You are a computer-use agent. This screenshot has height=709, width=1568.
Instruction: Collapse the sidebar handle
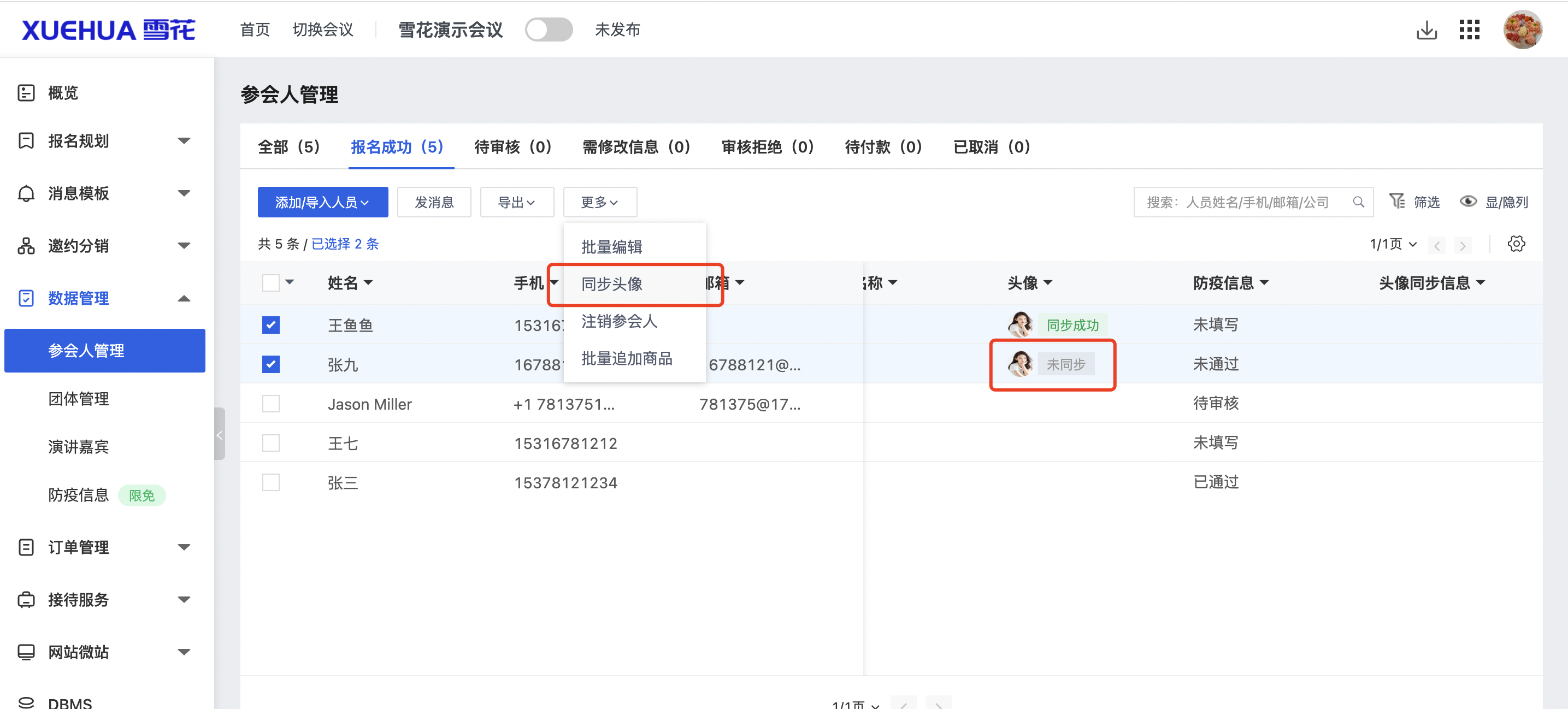tap(220, 434)
